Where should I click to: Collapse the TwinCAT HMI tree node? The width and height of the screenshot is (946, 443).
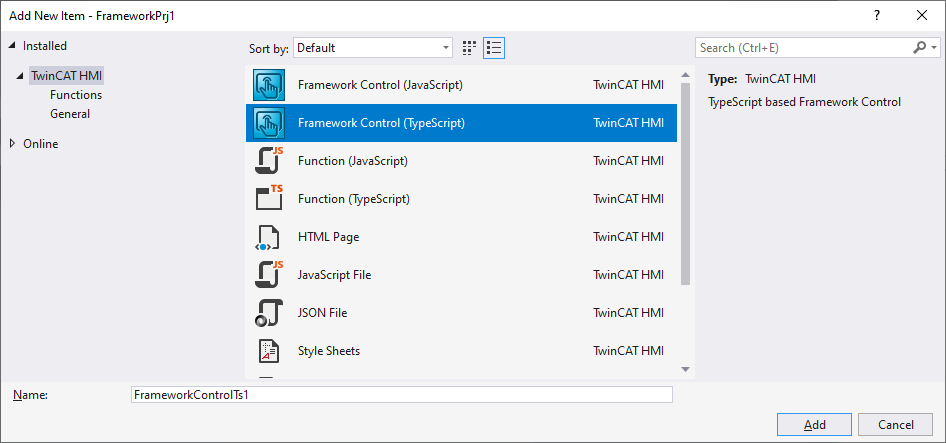click(x=21, y=76)
